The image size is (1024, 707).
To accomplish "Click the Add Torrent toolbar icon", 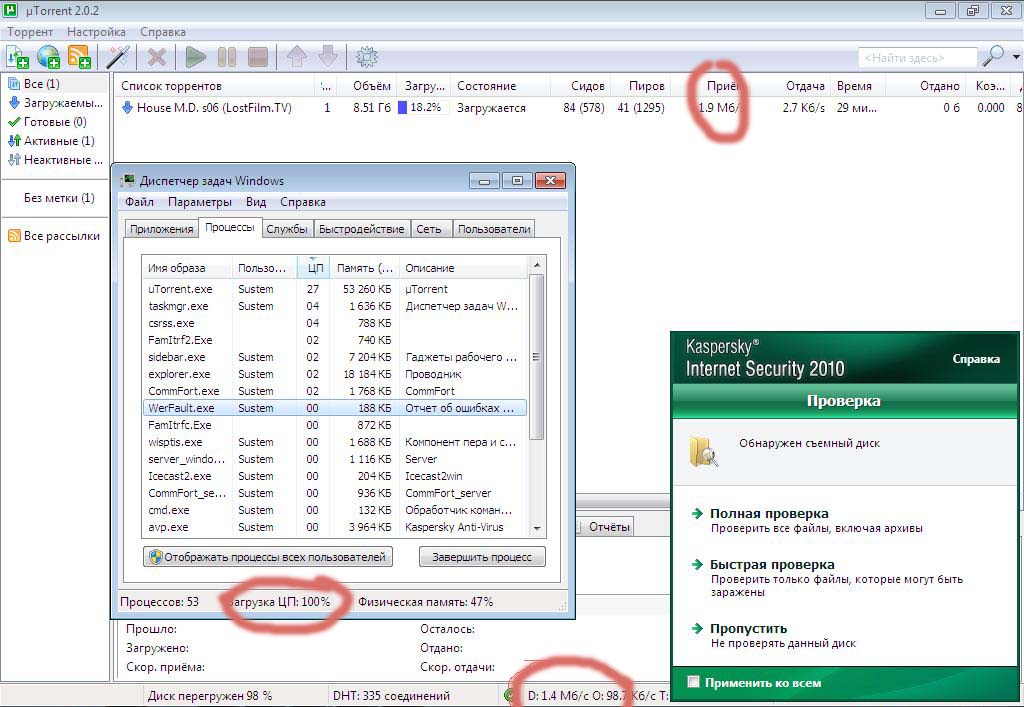I will coord(17,56).
